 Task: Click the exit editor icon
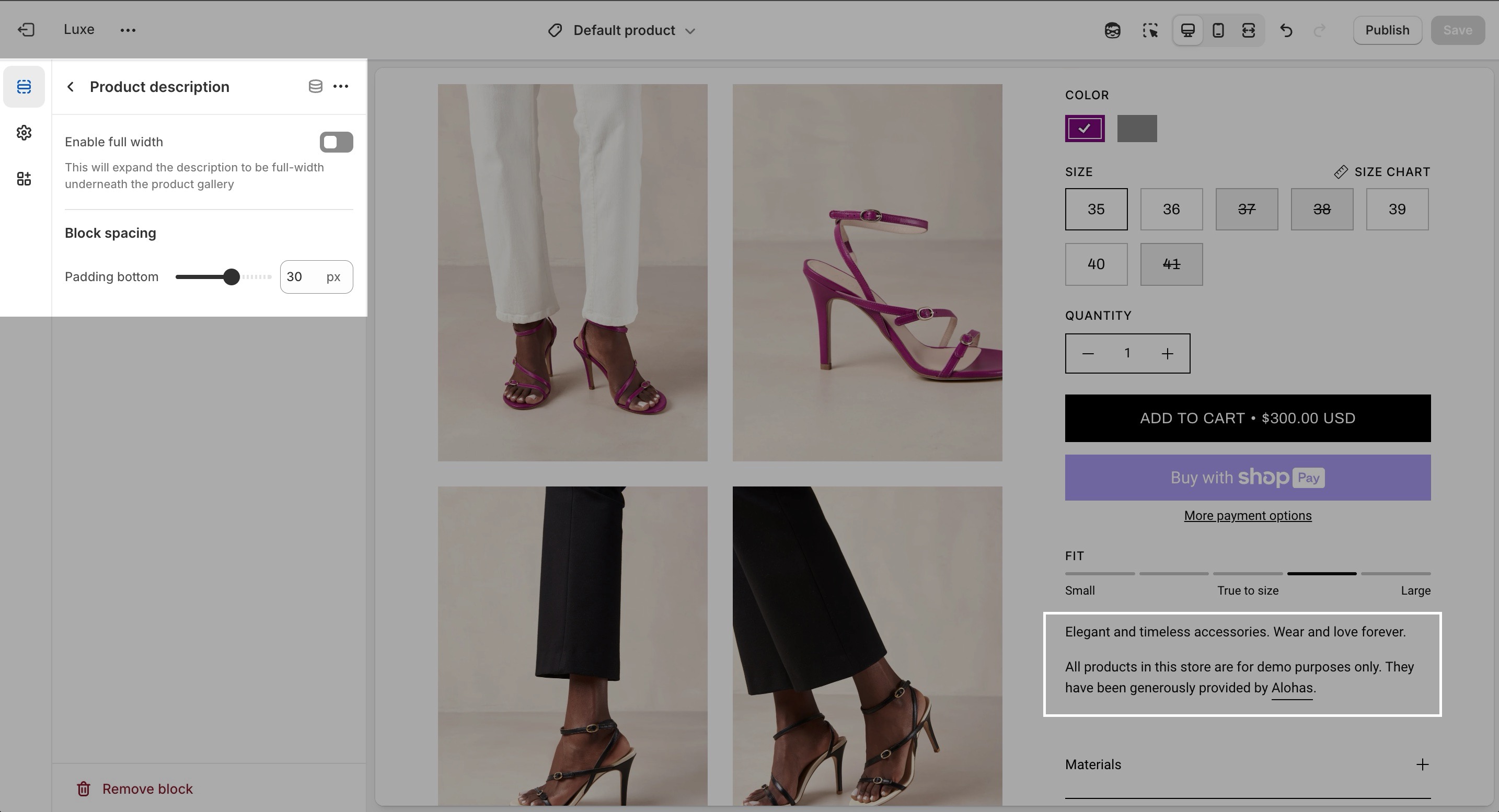[x=26, y=30]
